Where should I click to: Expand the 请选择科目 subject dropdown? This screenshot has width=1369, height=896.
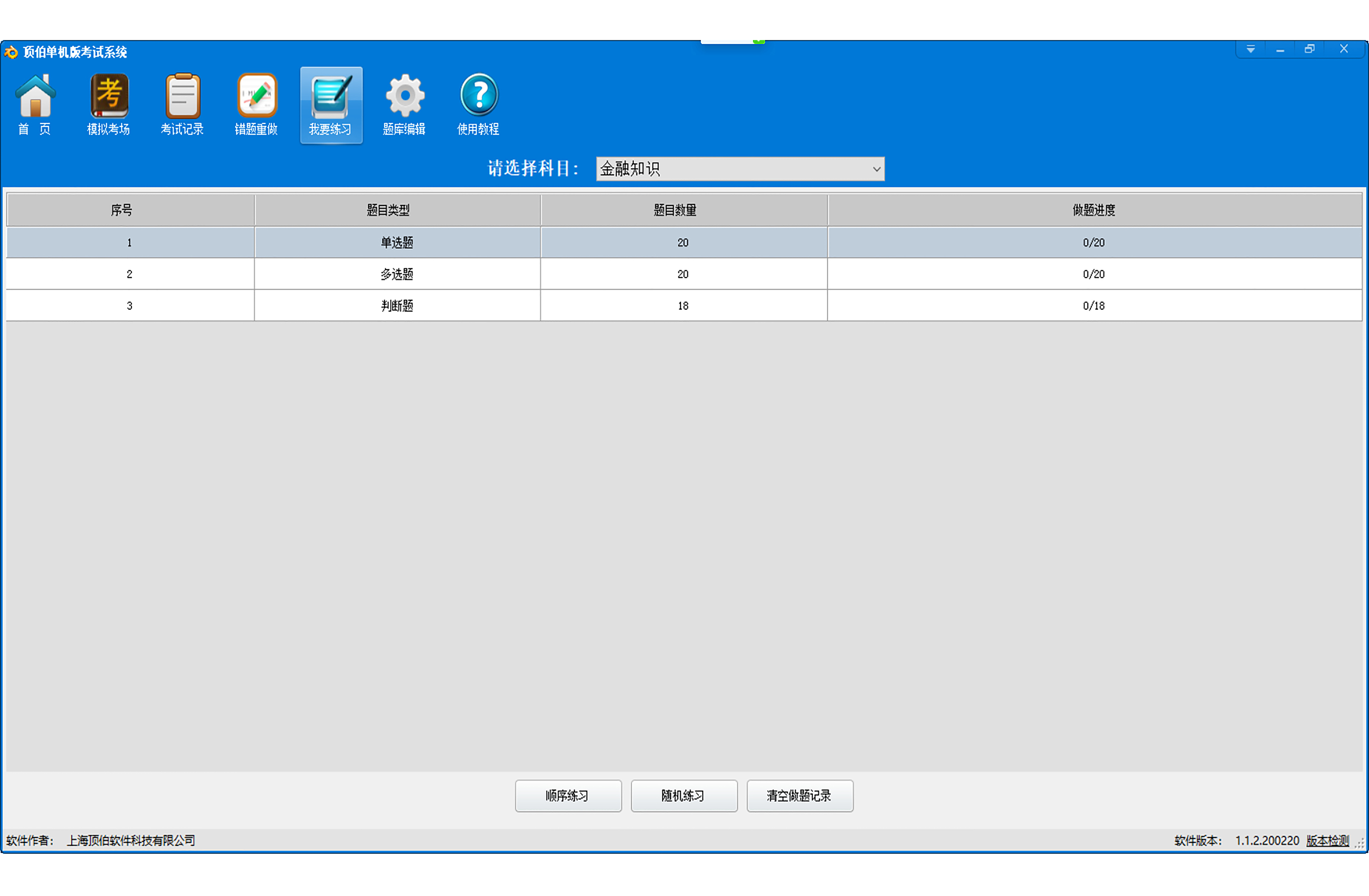click(739, 169)
